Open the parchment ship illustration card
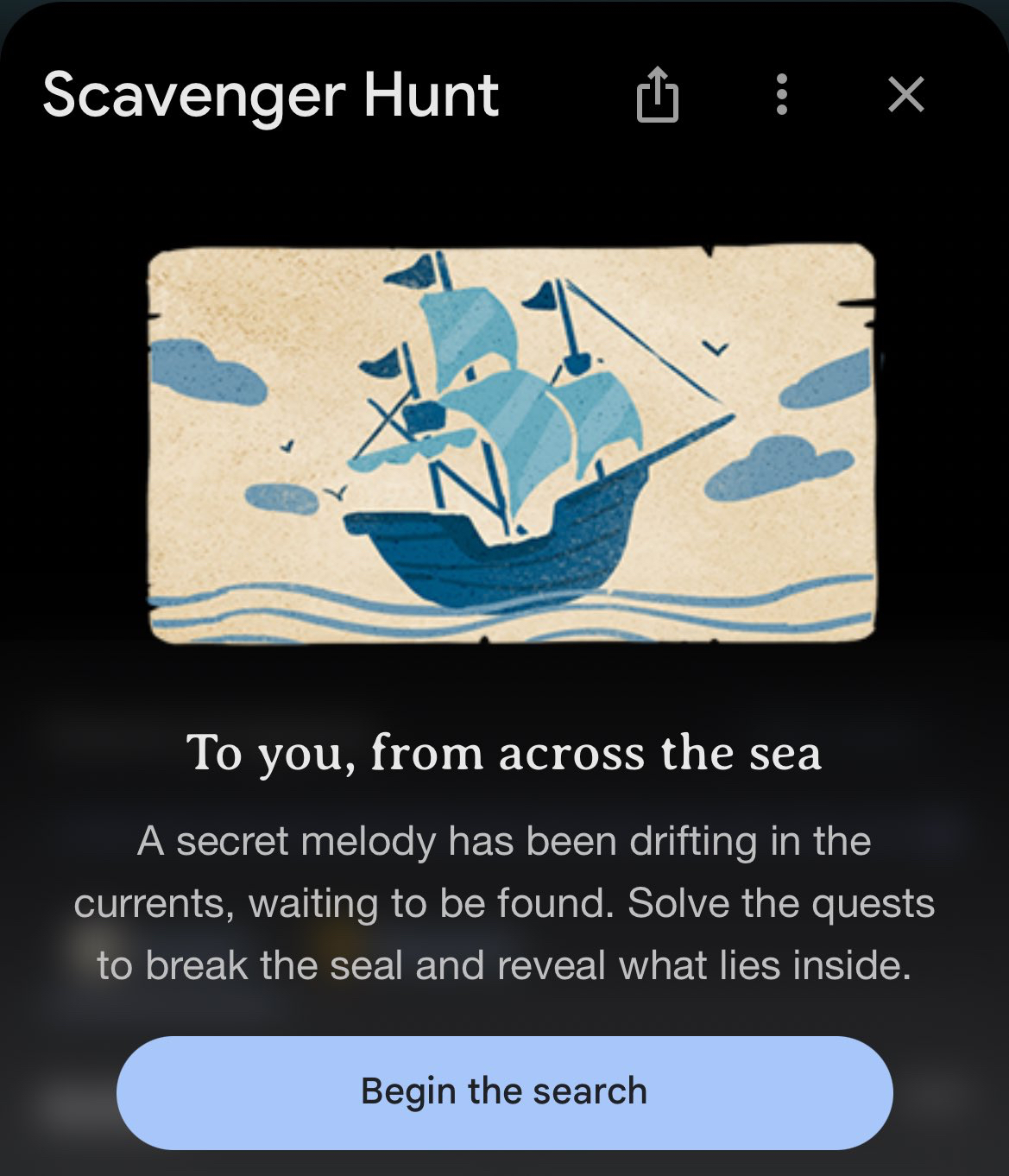The image size is (1009, 1176). tap(512, 444)
